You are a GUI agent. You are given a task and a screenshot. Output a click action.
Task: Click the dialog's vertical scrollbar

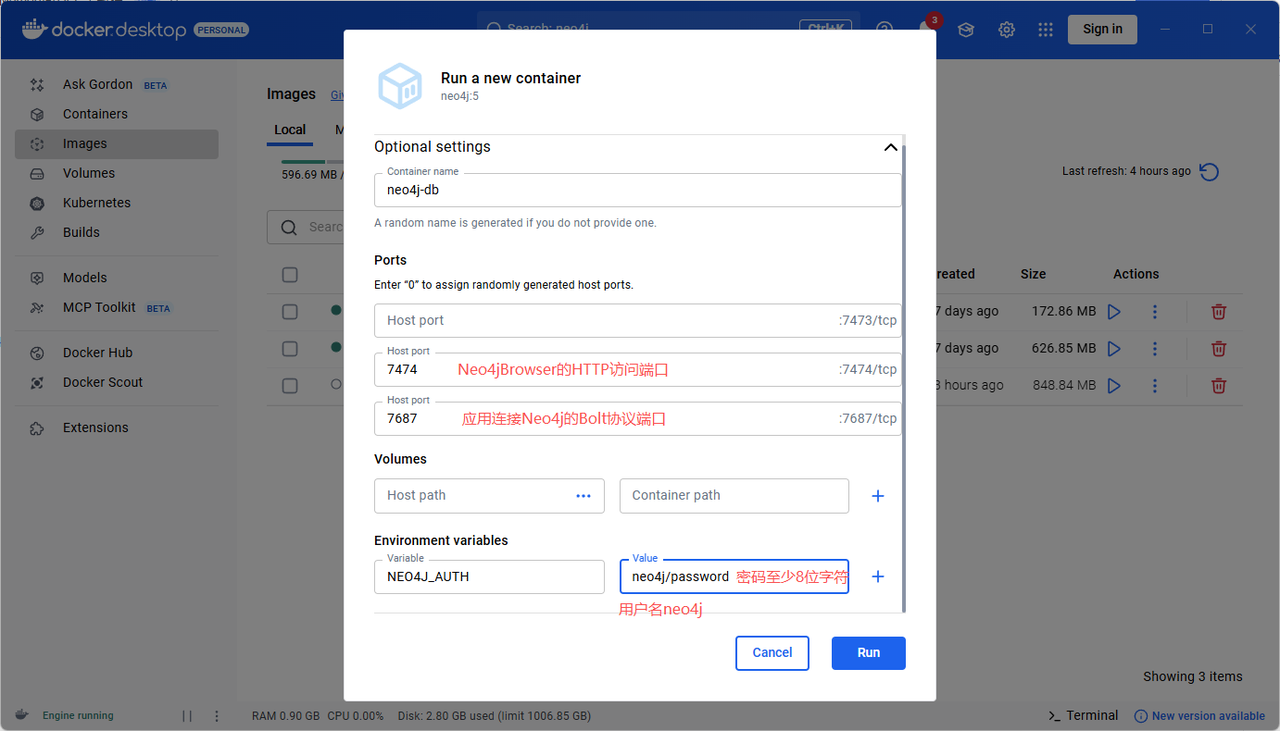pos(904,378)
